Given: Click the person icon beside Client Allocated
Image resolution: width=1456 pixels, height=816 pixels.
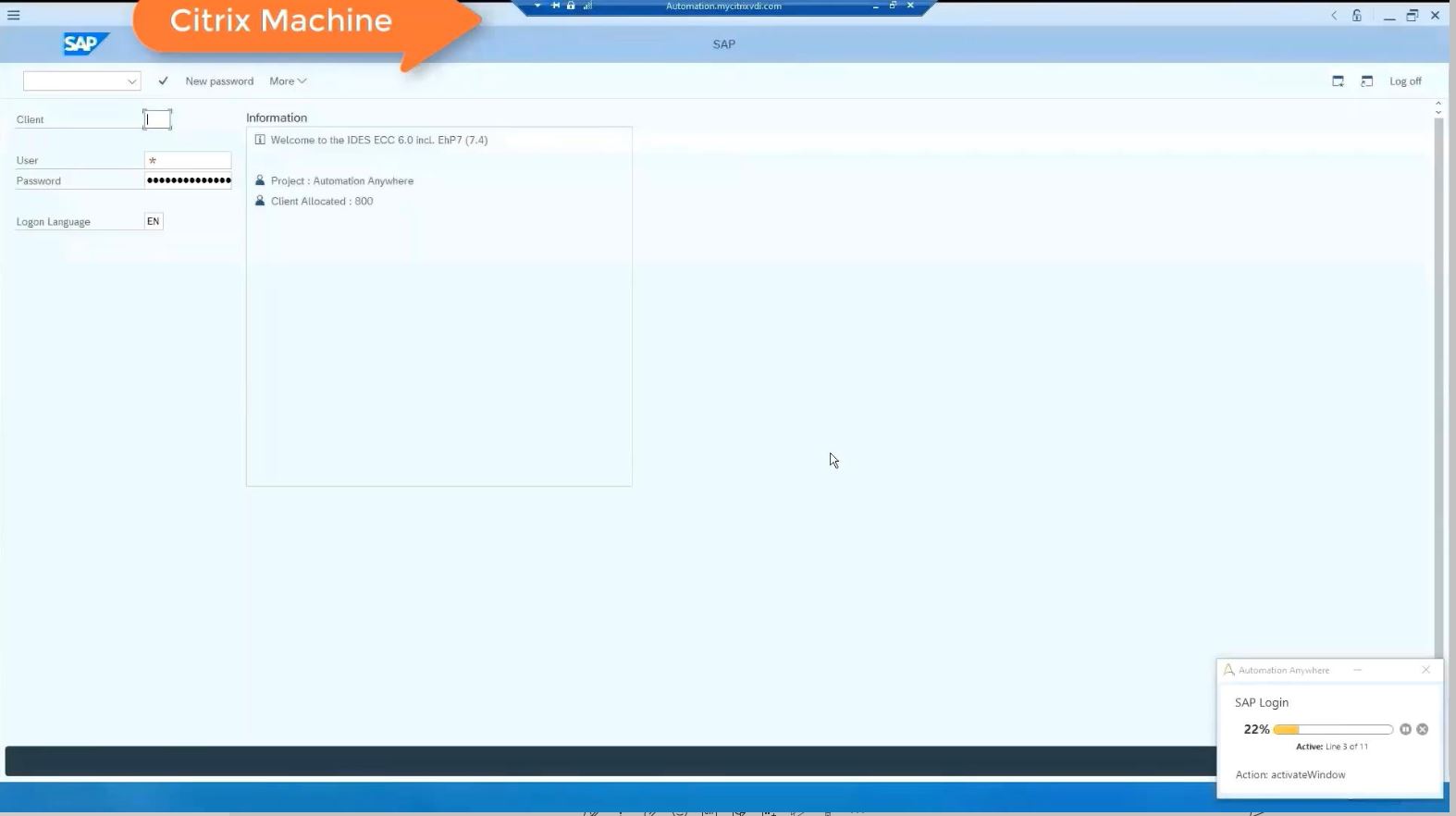Looking at the screenshot, I should coord(260,201).
